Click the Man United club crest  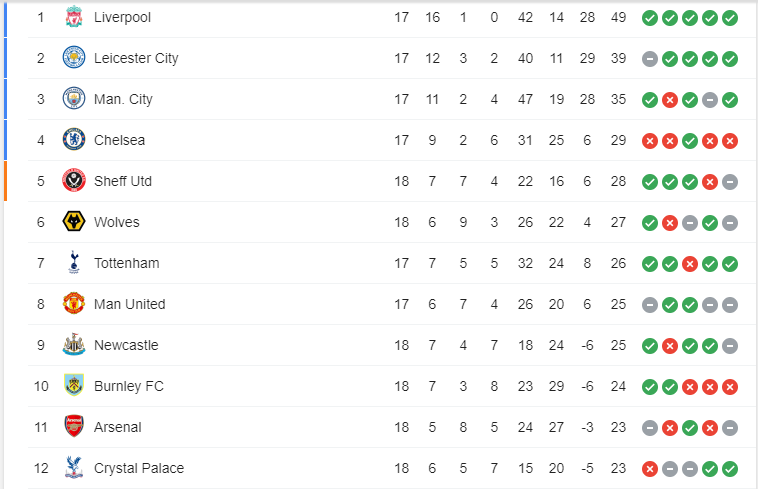point(74,304)
